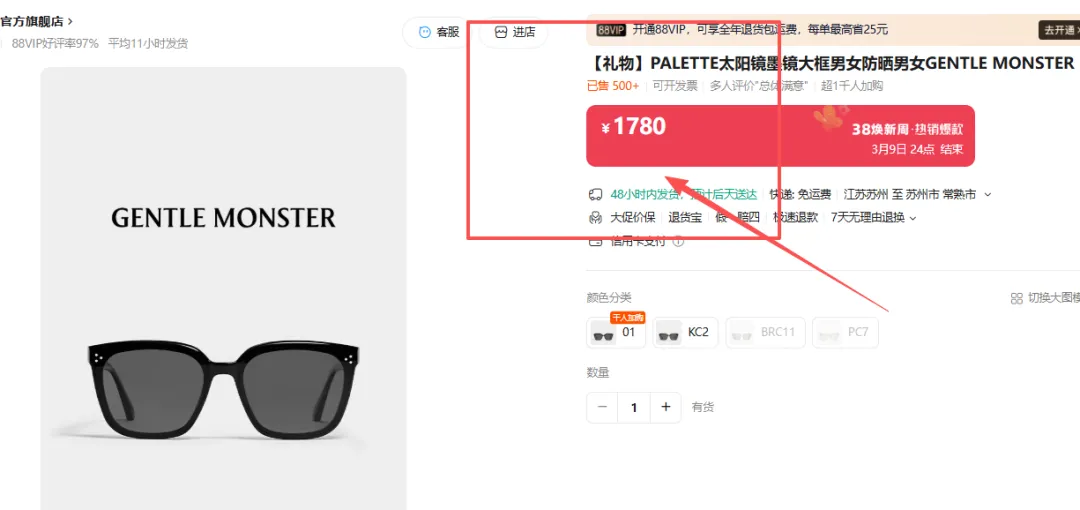This screenshot has width=1080, height=510.
Task: Click the 大促价保 guarantee shield icon
Action: coord(595,218)
